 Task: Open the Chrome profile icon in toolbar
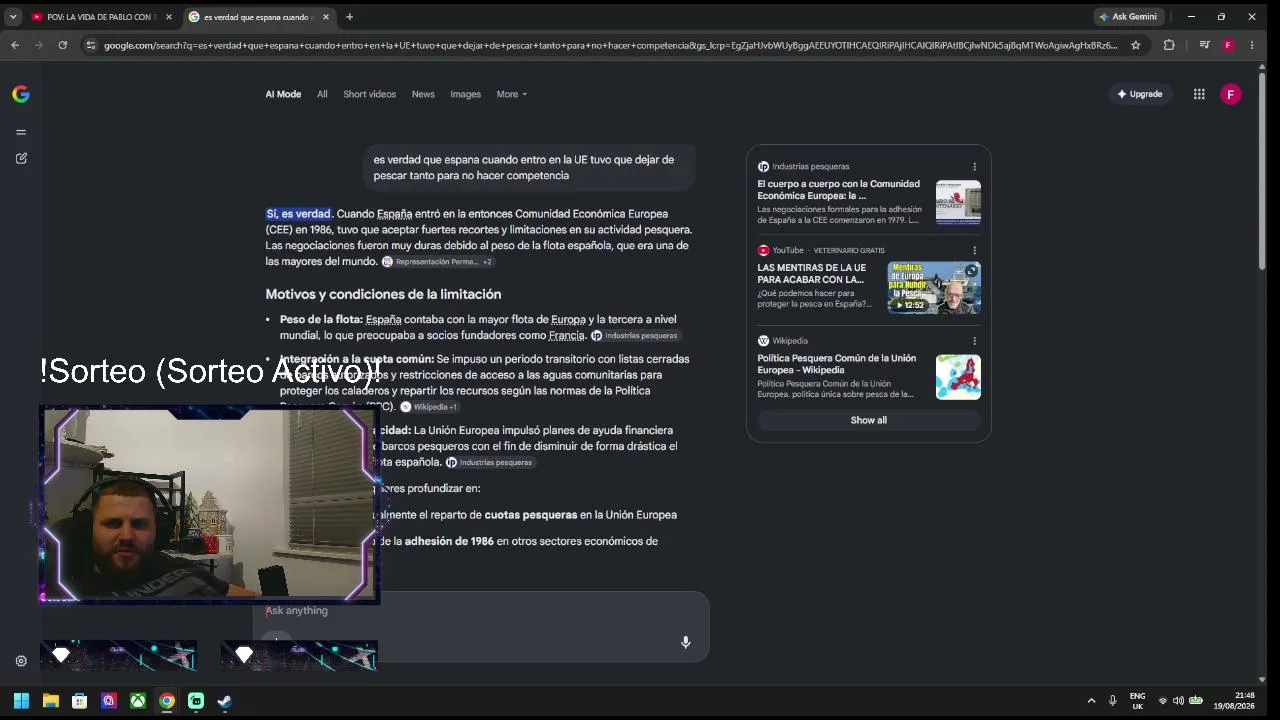(x=1228, y=45)
